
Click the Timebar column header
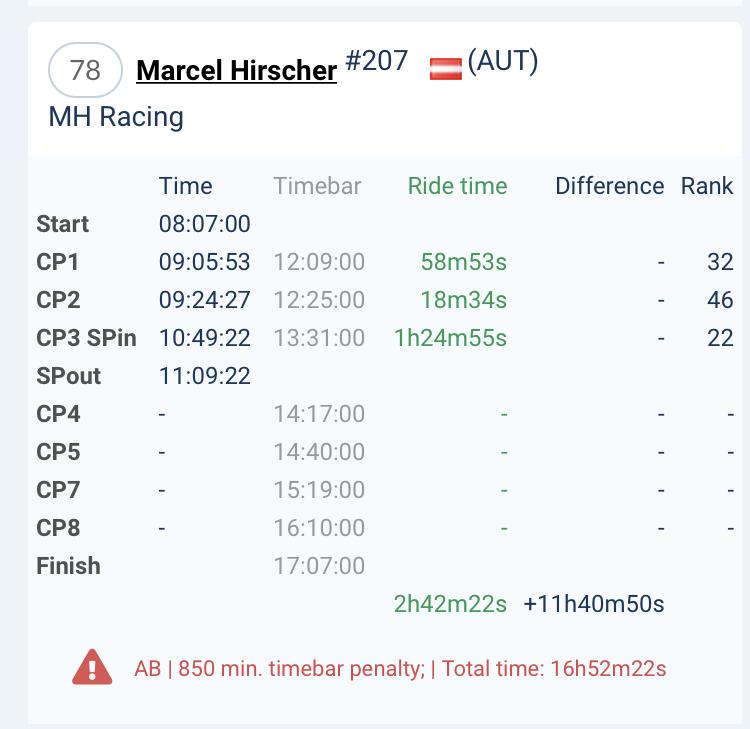click(317, 186)
